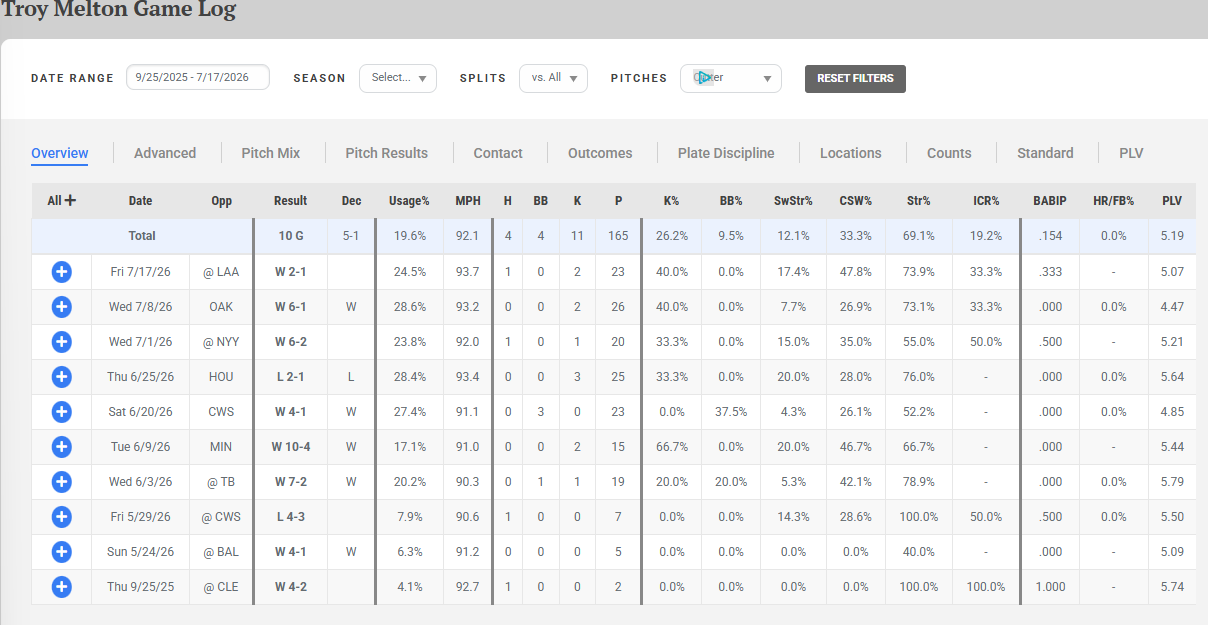Viewport: 1208px width, 625px height.
Task: Open the PLV tab
Action: [x=1131, y=153]
